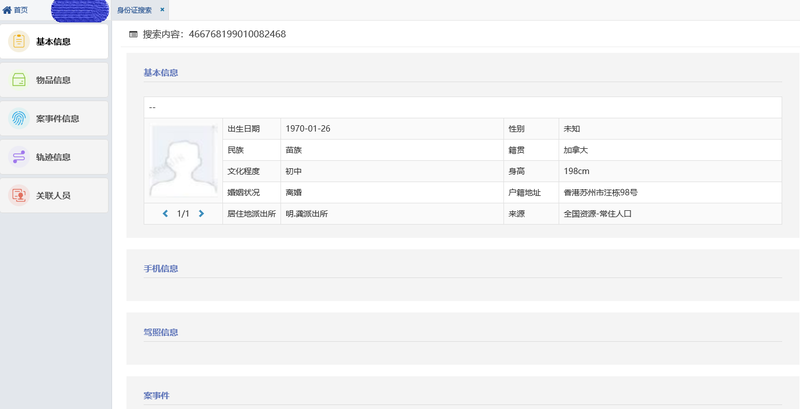This screenshot has width=800, height=409.
Task: Click the 基本信息 section heading
Action: (x=161, y=72)
